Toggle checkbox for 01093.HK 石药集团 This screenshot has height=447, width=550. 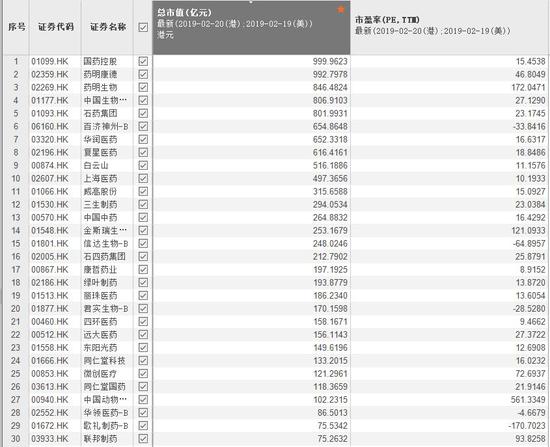click(143, 113)
